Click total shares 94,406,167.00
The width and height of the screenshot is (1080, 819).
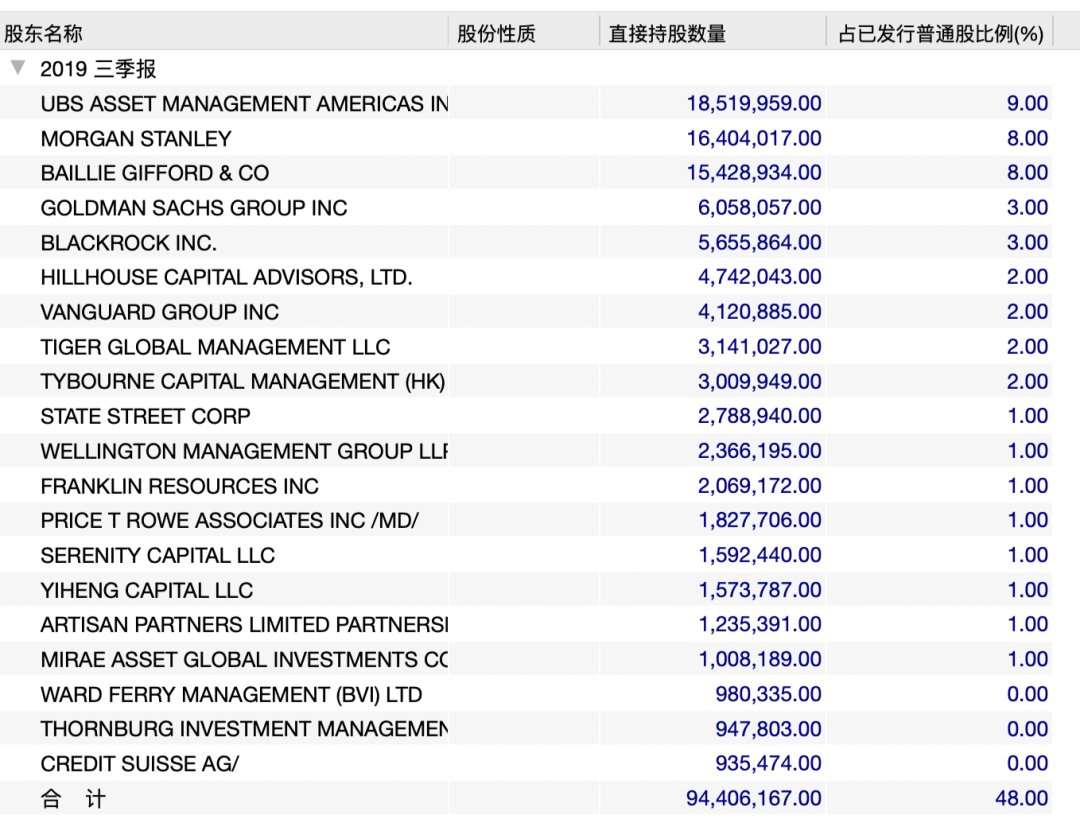click(x=754, y=798)
